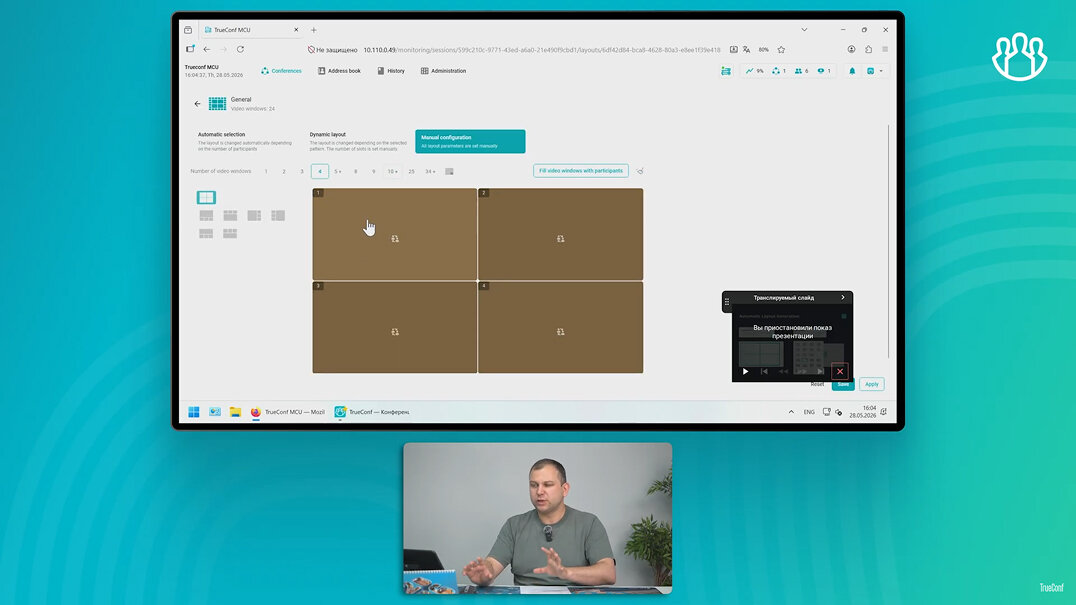
Task: Open the taskbar clock 16:04
Action: click(863, 412)
